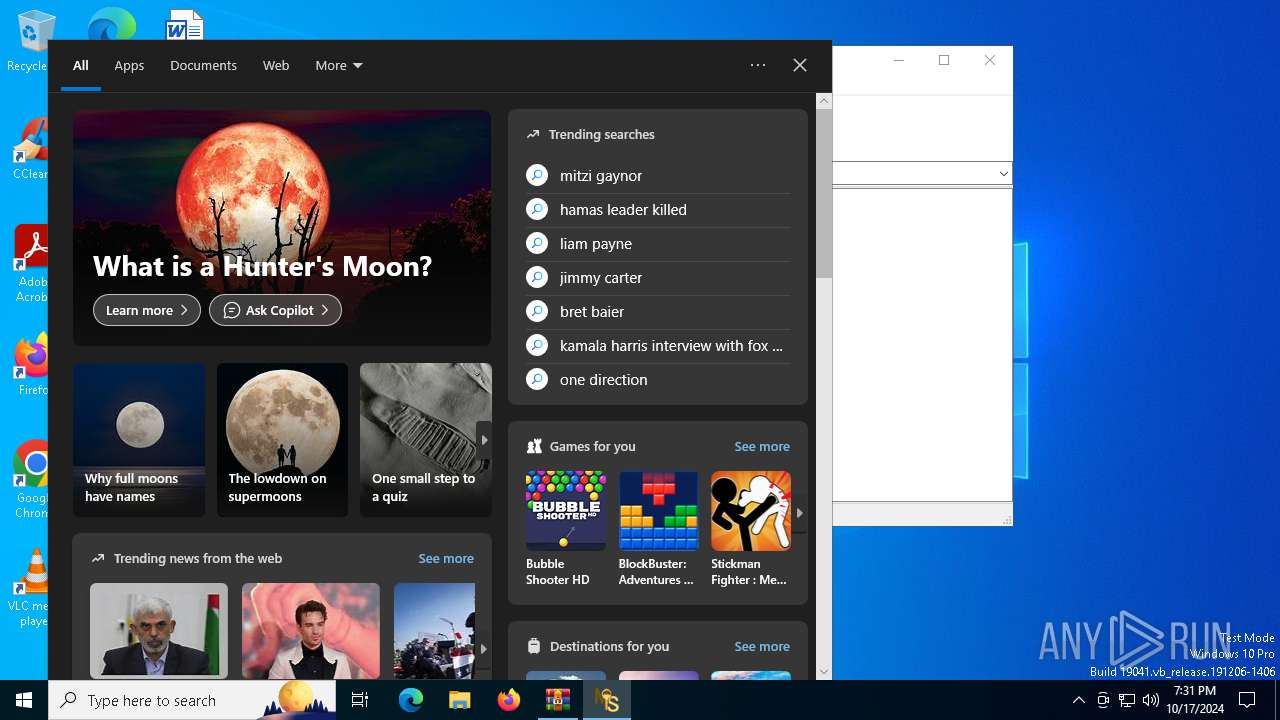The width and height of the screenshot is (1280, 720).
Task: Open Task View on taskbar
Action: 360,700
